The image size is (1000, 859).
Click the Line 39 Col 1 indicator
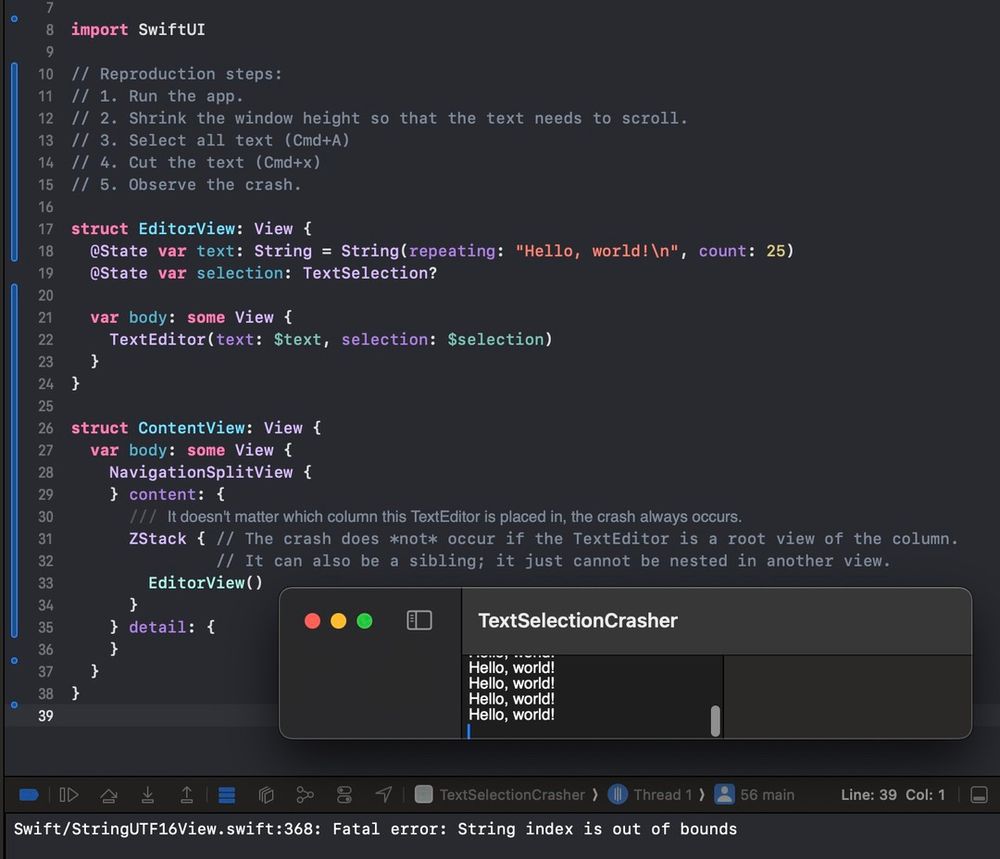pos(892,795)
